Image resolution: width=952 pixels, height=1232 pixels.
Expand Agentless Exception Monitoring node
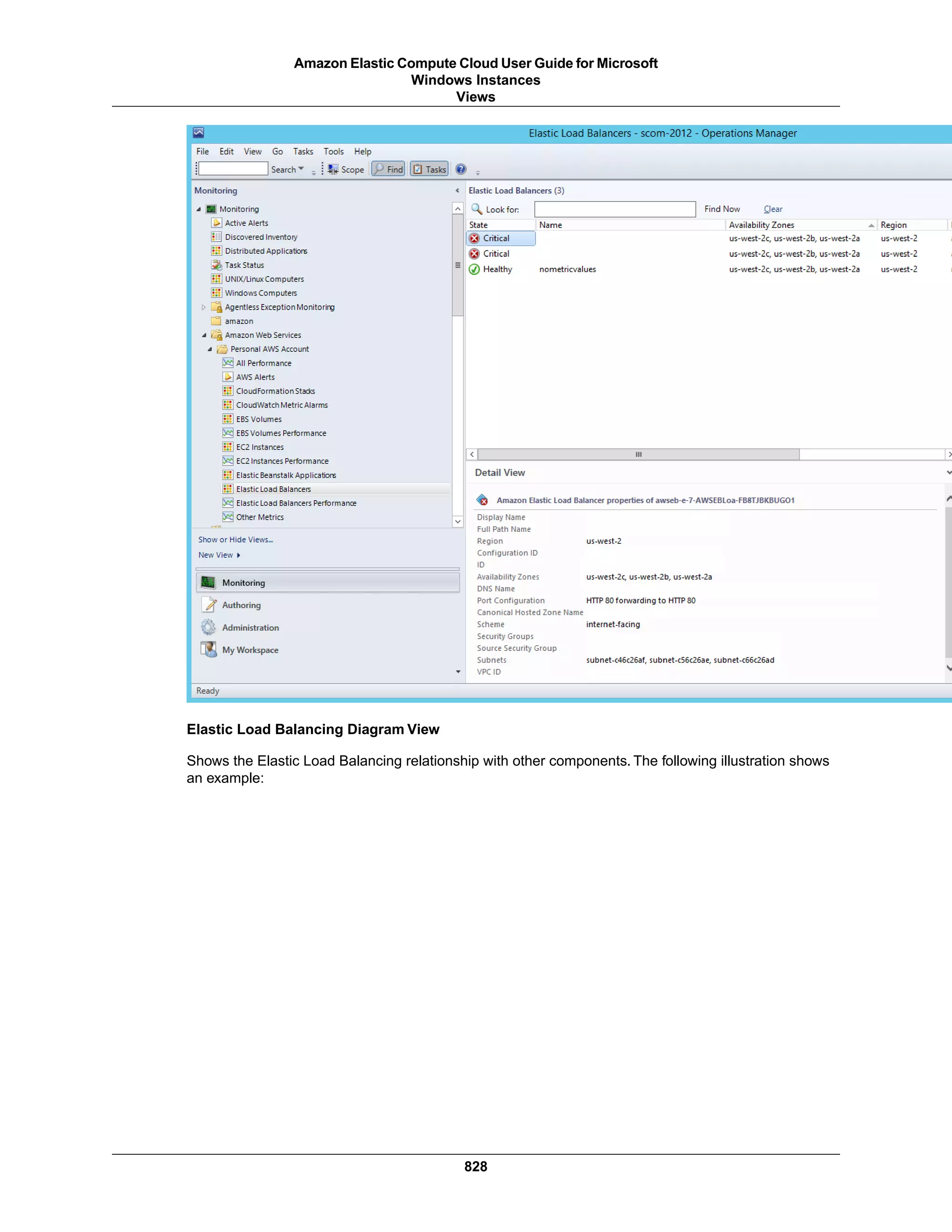204,307
